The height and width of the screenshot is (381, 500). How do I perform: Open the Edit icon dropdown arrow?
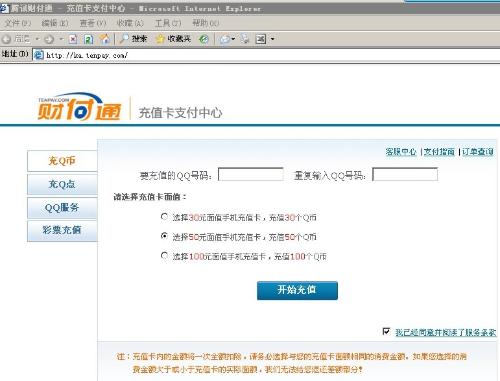click(272, 39)
